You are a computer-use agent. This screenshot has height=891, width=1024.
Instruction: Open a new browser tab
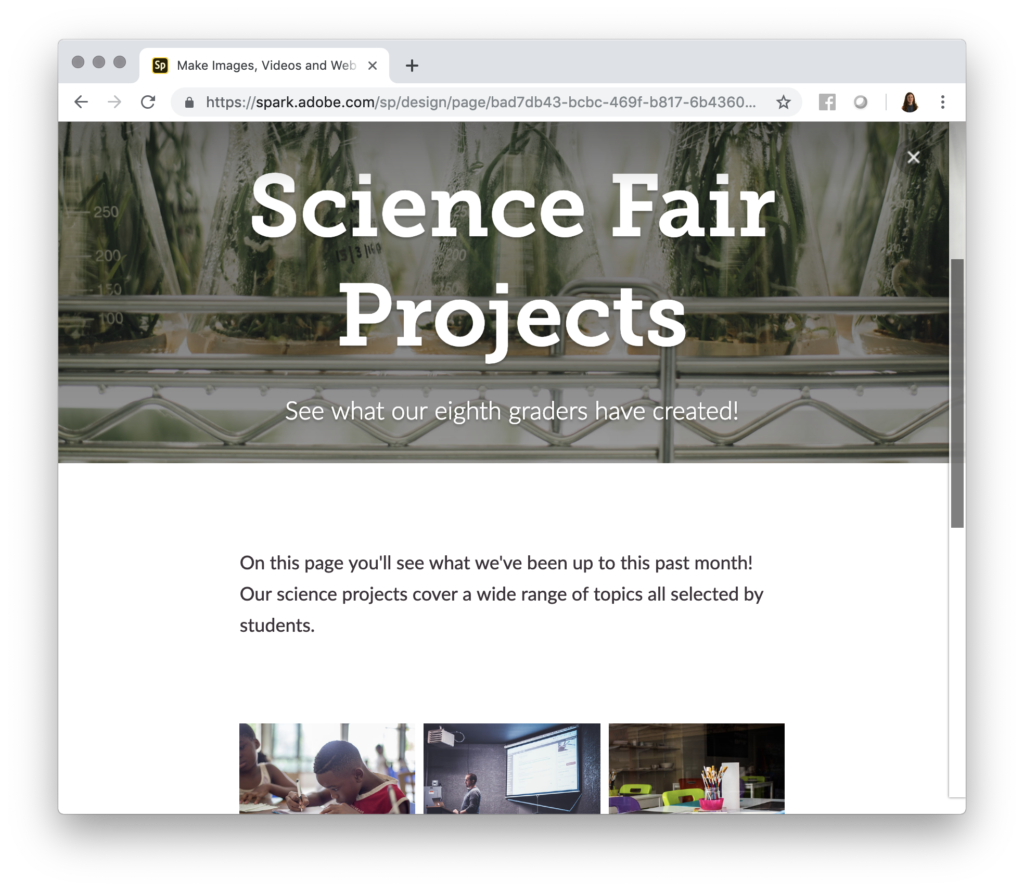click(411, 65)
